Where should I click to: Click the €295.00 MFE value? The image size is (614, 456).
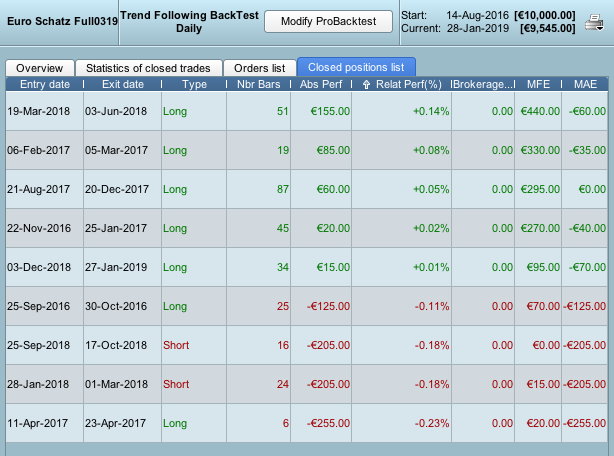540,189
